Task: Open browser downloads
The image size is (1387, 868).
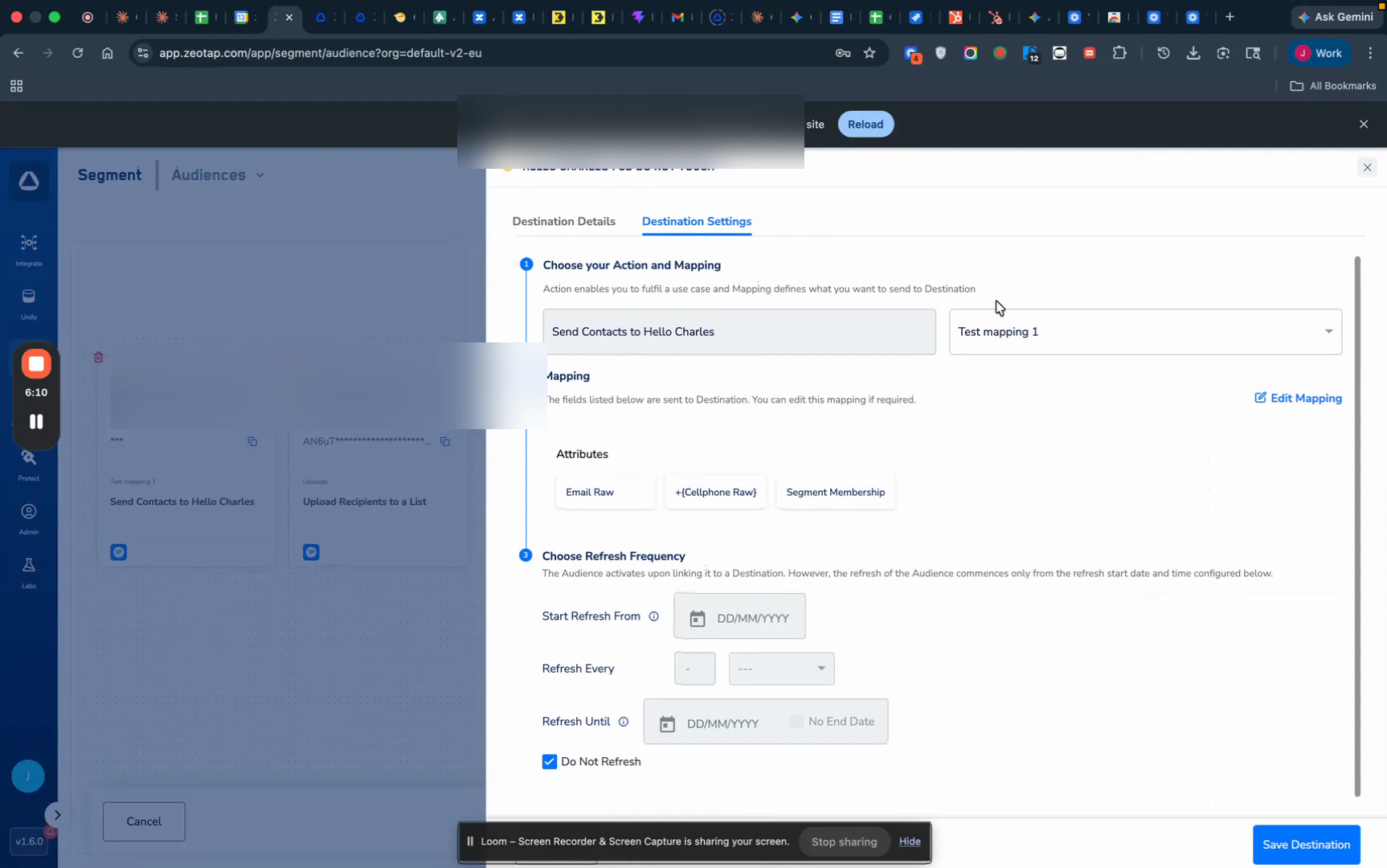Action: (1193, 53)
